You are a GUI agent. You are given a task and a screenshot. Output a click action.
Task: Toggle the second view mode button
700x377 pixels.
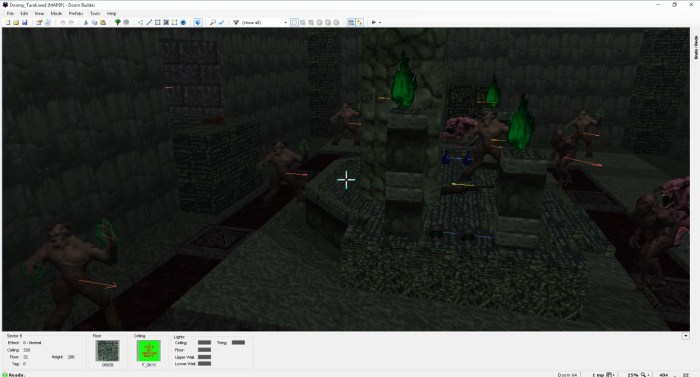click(x=303, y=22)
